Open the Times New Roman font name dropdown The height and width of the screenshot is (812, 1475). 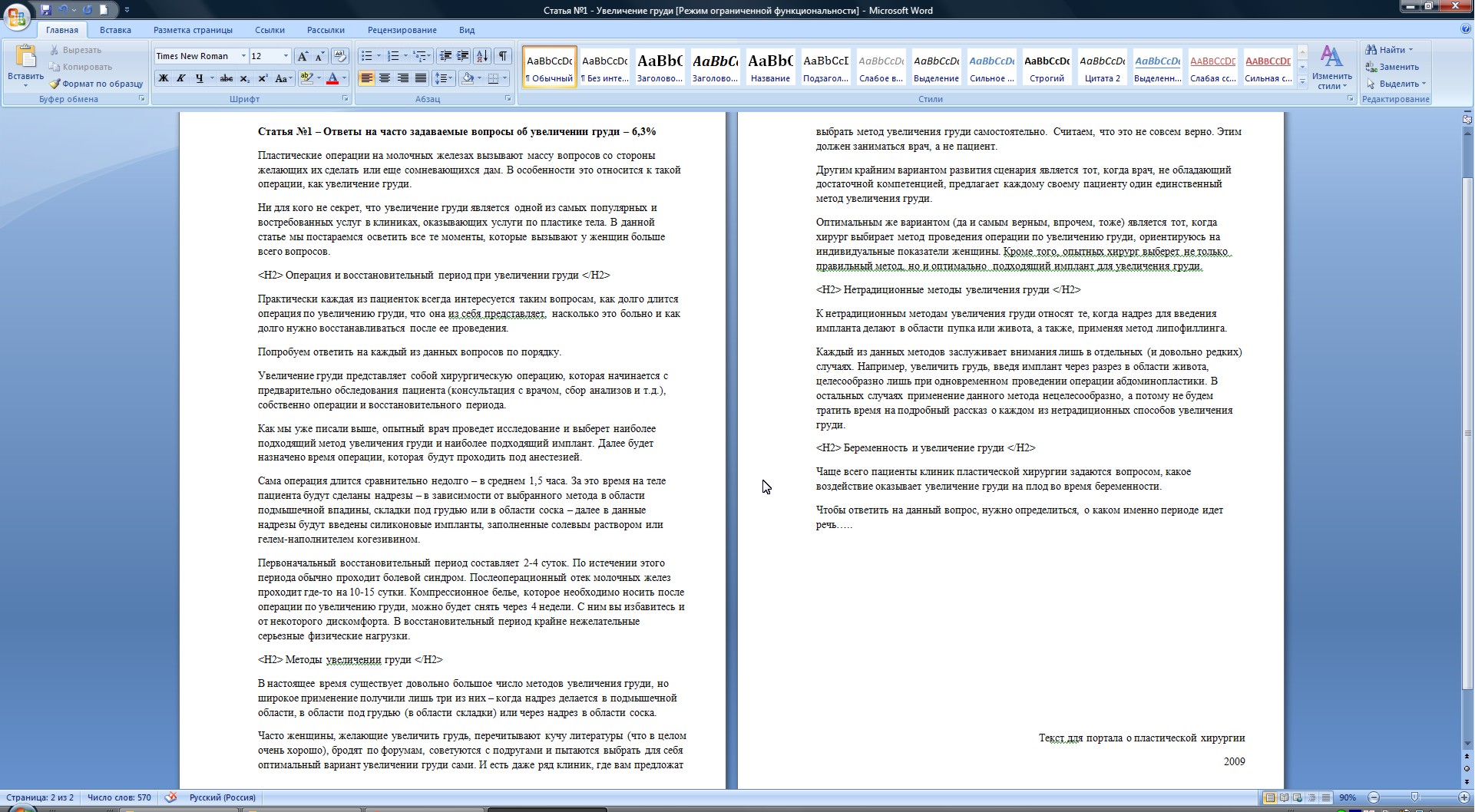click(x=243, y=56)
